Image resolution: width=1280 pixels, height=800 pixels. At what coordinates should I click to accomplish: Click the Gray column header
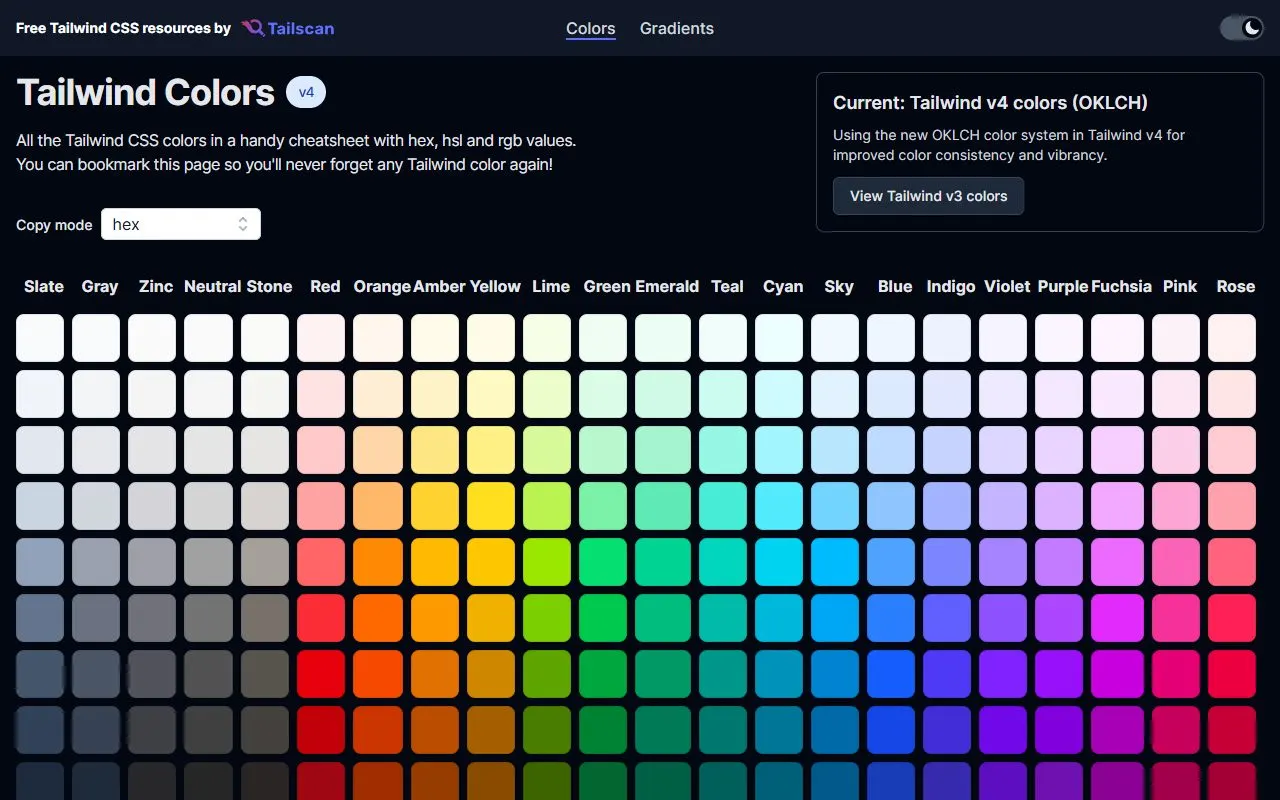(x=100, y=286)
